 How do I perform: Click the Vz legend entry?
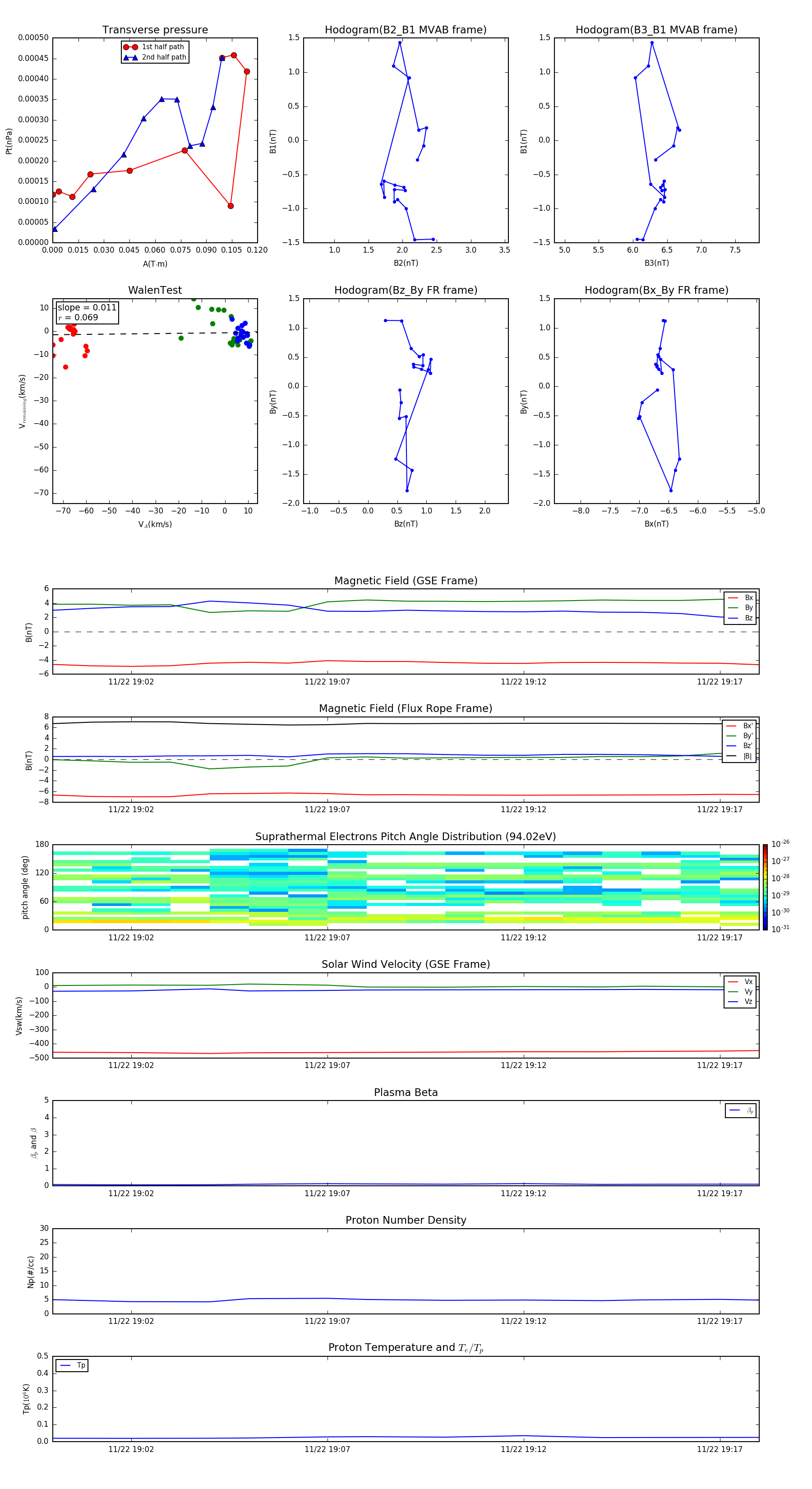(x=740, y=1002)
